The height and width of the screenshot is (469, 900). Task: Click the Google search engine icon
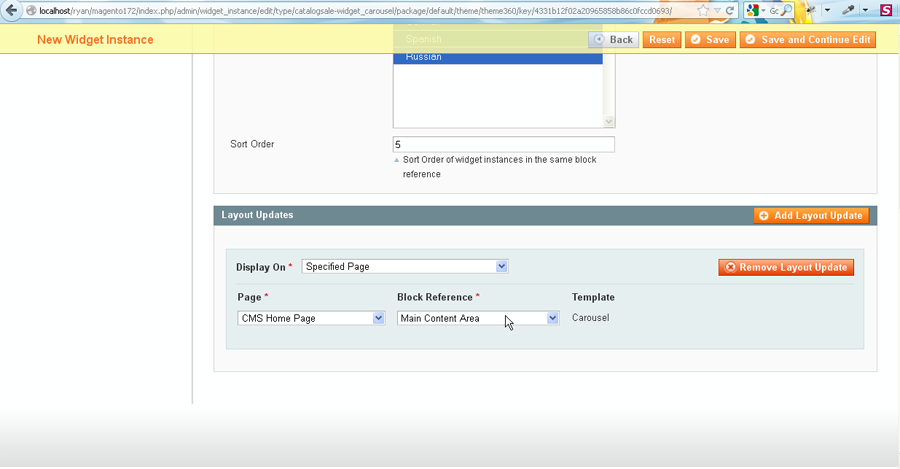pos(753,10)
